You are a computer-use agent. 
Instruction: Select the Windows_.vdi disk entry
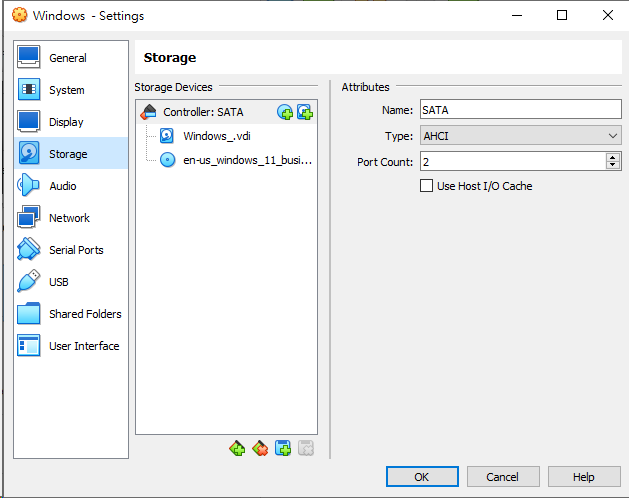(x=215, y=136)
